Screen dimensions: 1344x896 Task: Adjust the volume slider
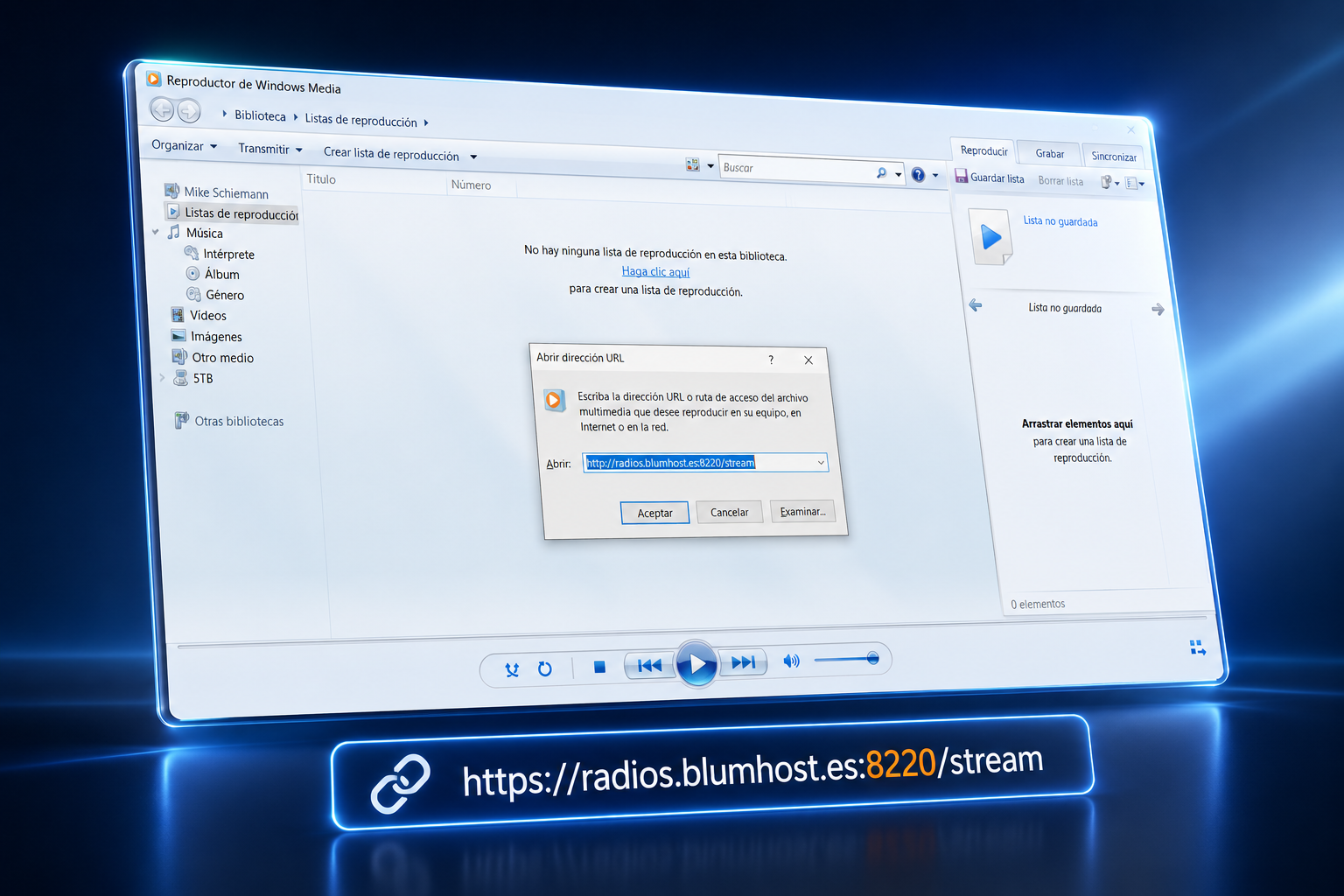click(x=846, y=659)
